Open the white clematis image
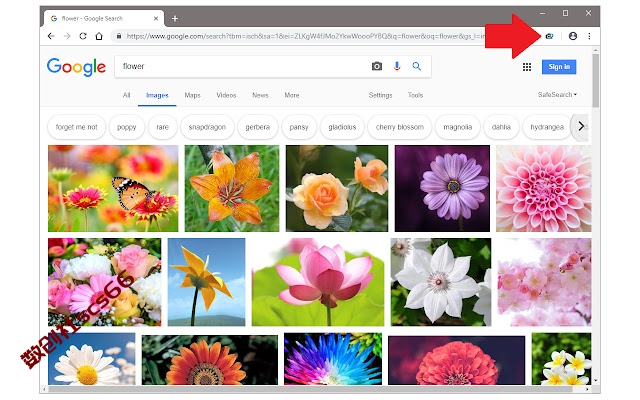640x400 pixels. click(x=441, y=282)
